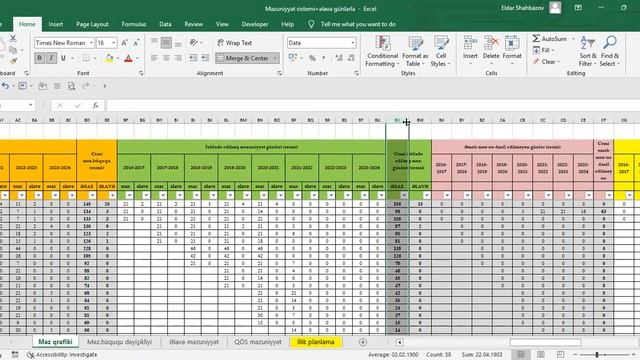Image resolution: width=640 pixels, height=360 pixels.
Task: Open Ribbon Display Options in title bar
Action: (578, 8)
